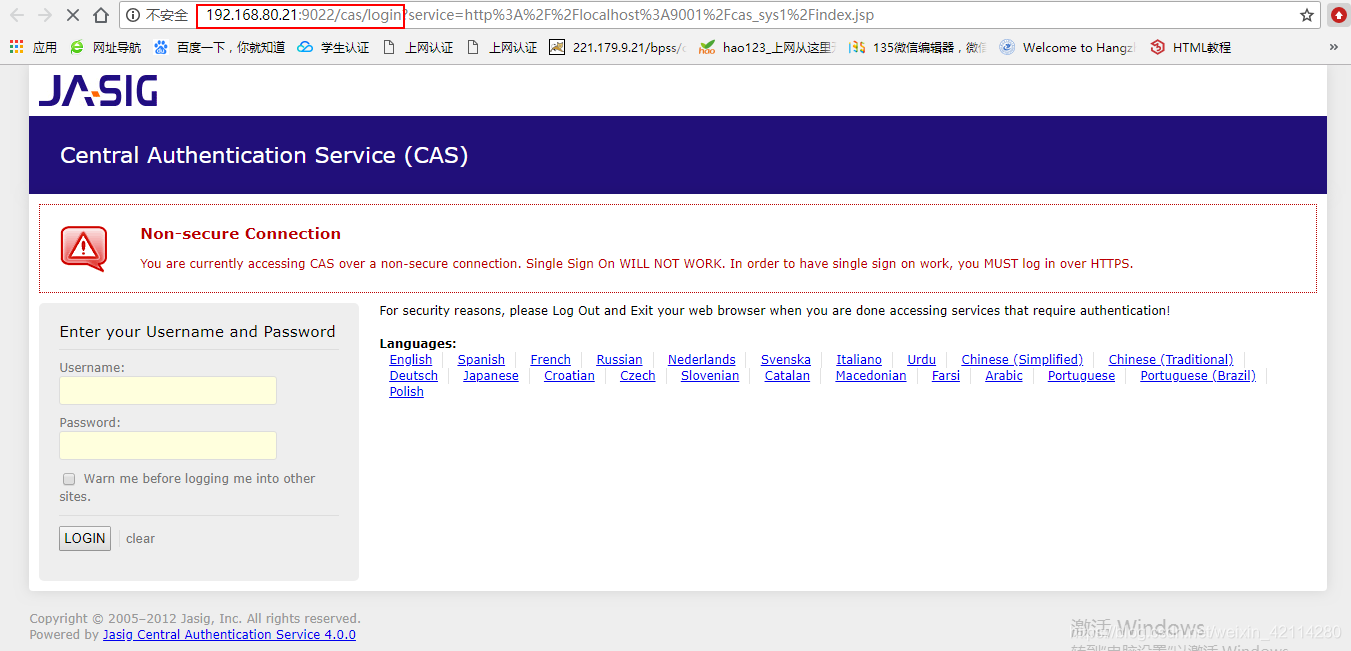Open the 网址导航 bookmark
1351x651 pixels.
105,47
